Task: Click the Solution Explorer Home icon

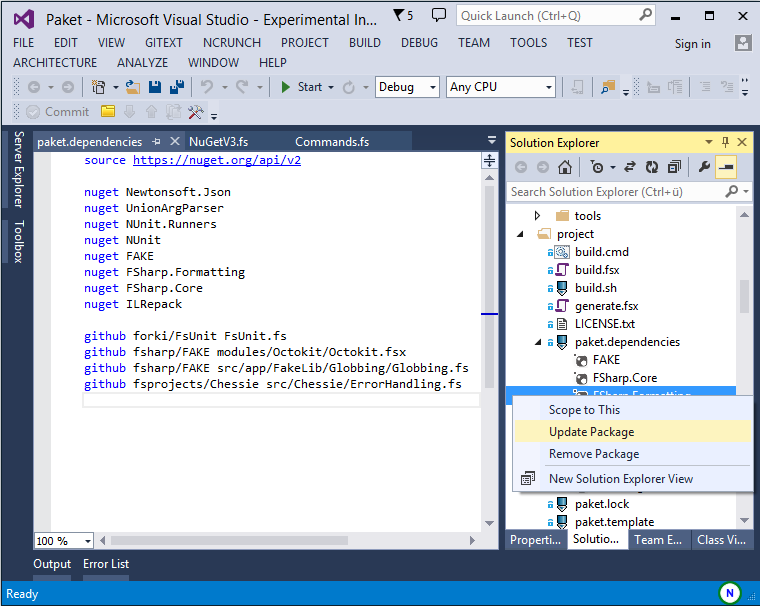Action: 565,167
